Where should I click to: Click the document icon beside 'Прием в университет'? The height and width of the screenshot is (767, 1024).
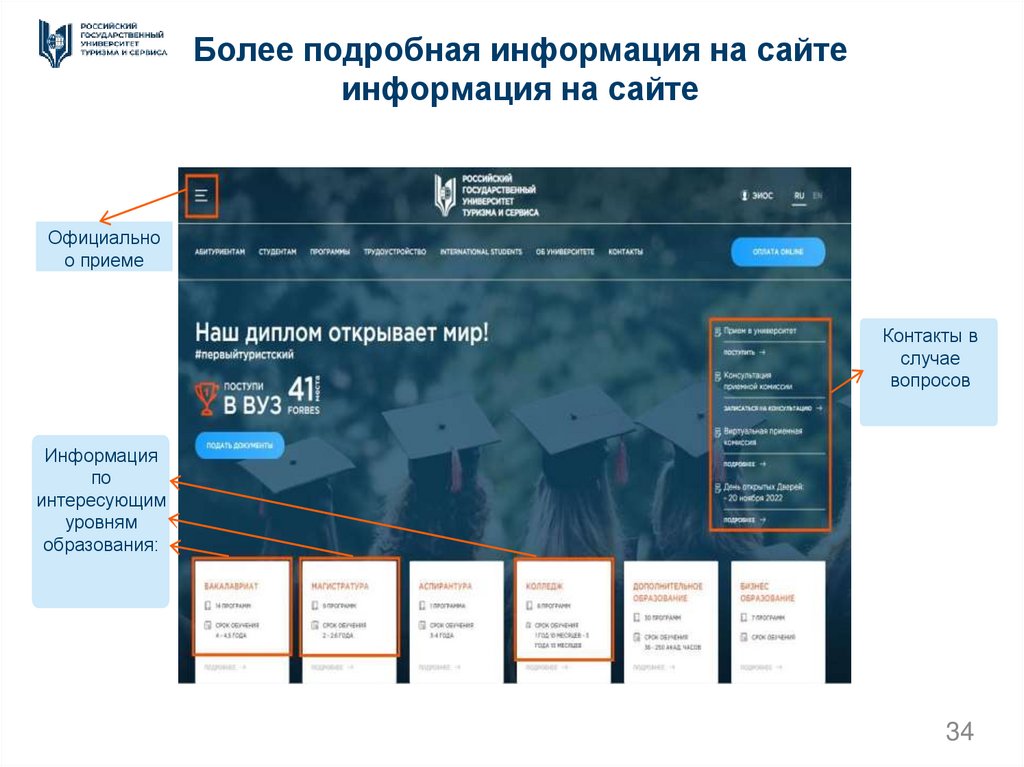click(x=717, y=331)
